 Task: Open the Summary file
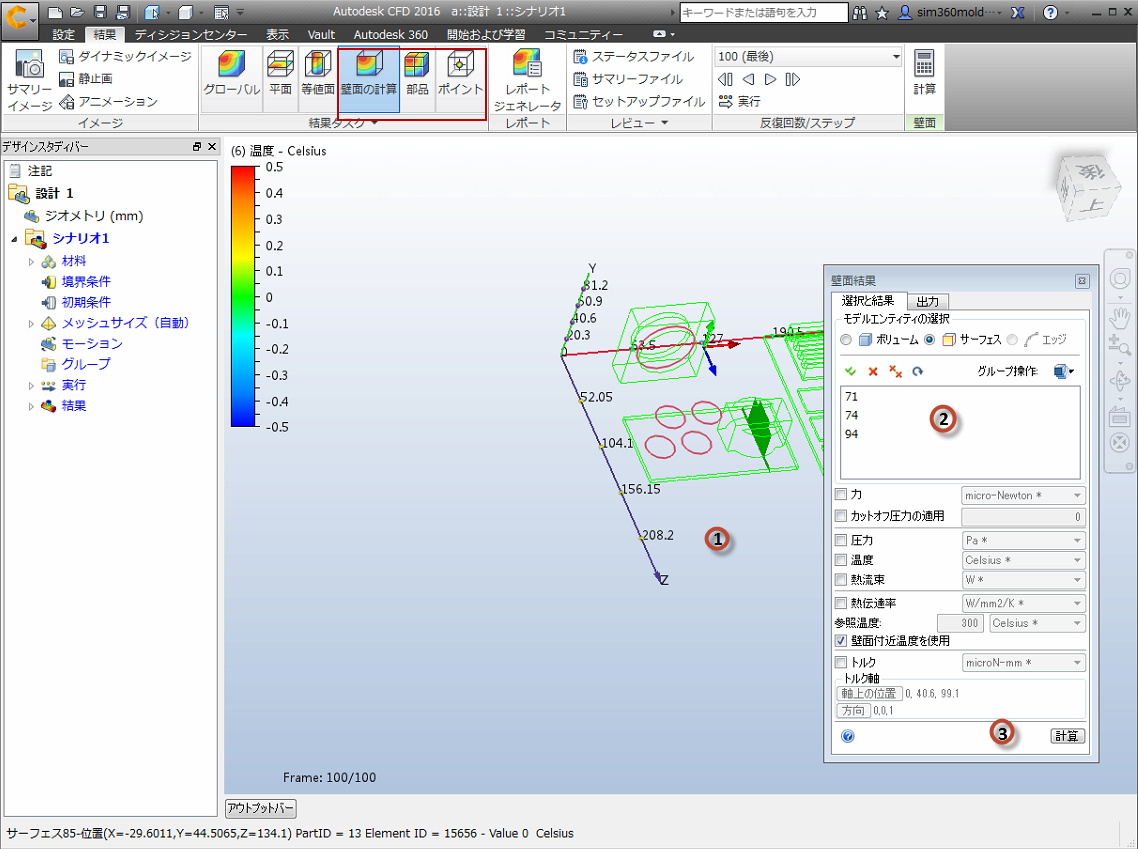628,79
